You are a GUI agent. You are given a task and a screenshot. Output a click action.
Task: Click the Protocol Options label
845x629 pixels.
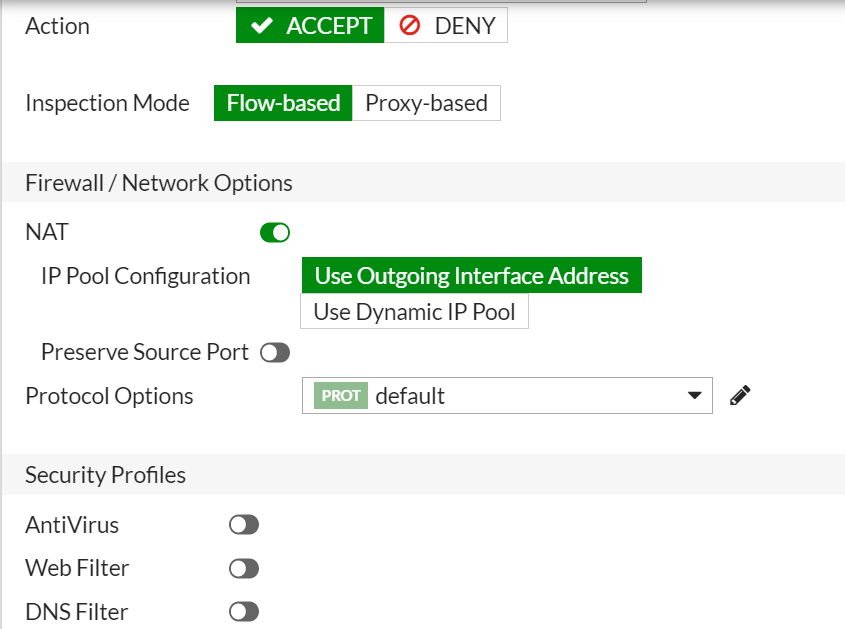[109, 396]
